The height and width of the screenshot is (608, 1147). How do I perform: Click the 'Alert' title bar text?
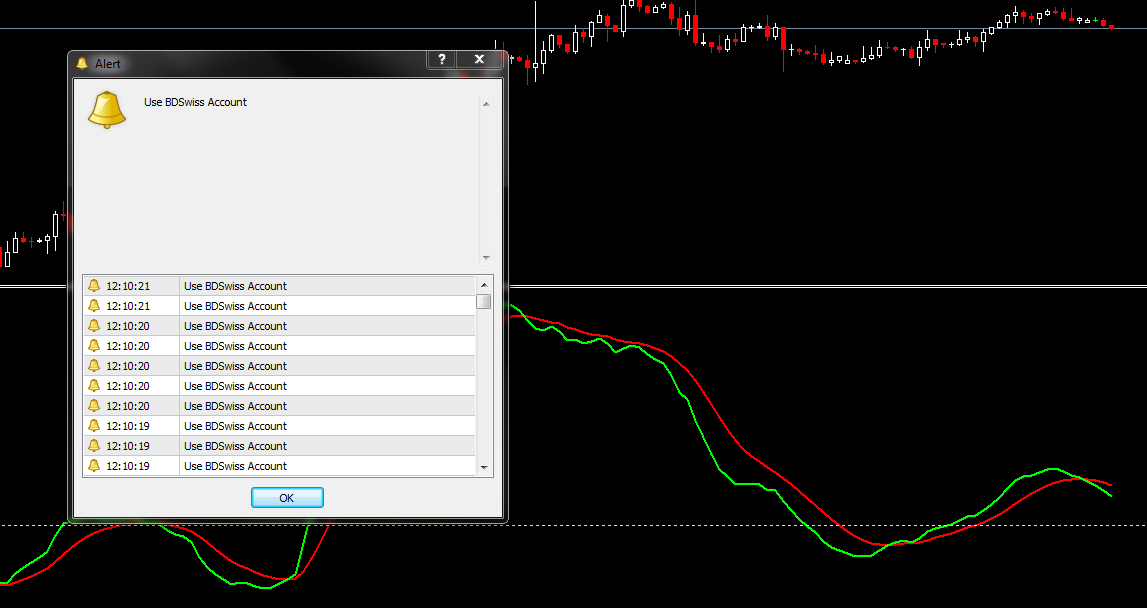108,64
